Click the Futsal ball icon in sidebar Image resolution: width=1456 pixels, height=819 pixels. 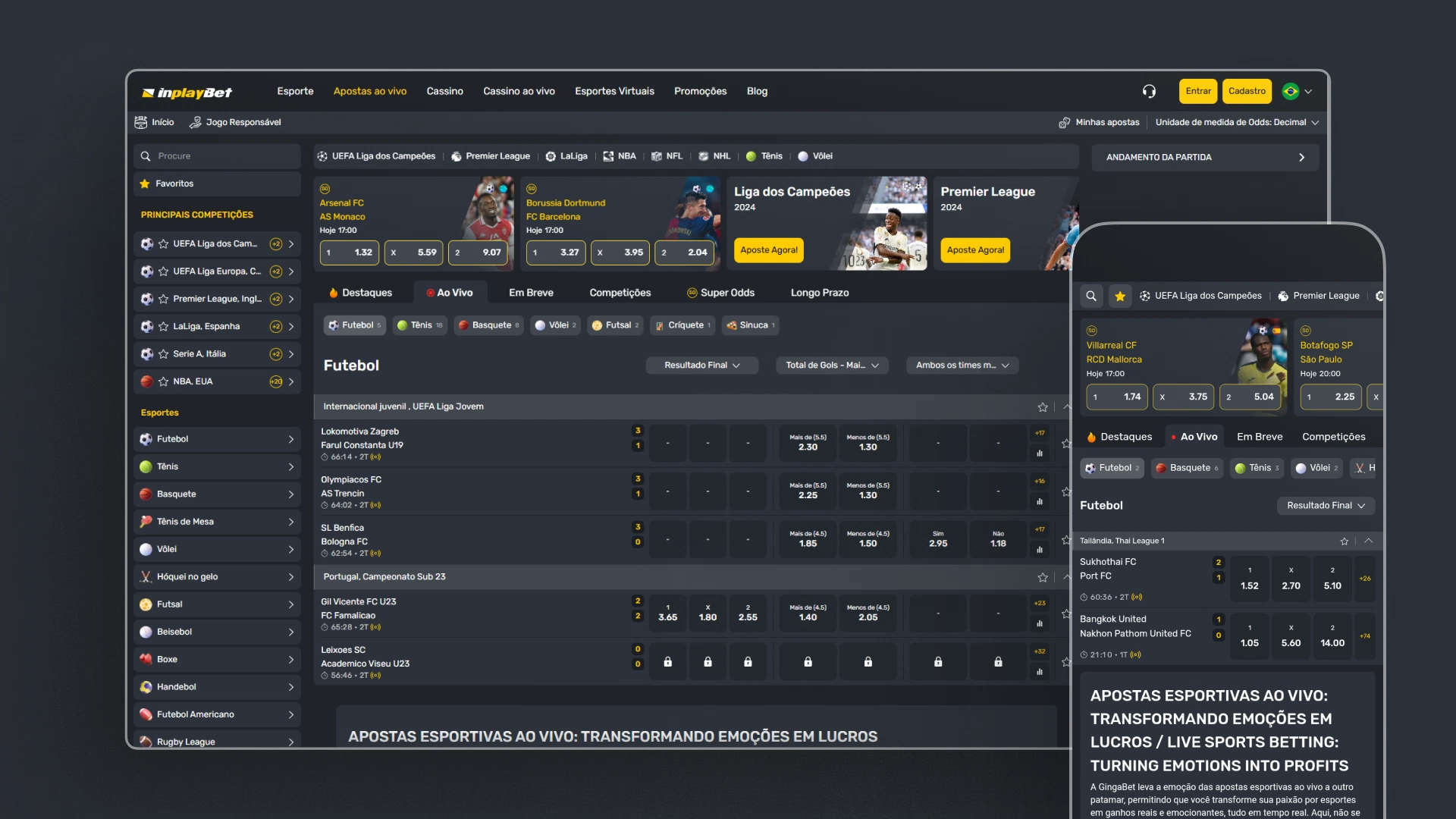146,604
